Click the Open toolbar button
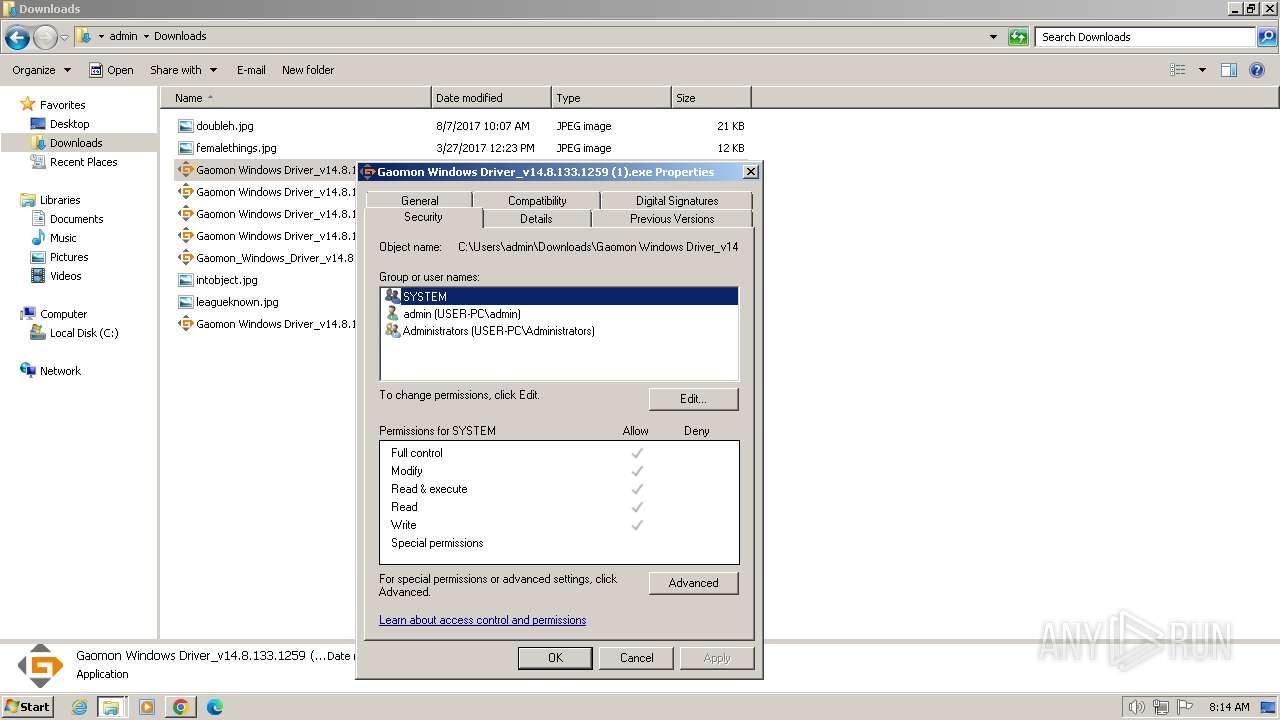The height and width of the screenshot is (720, 1280). click(111, 70)
